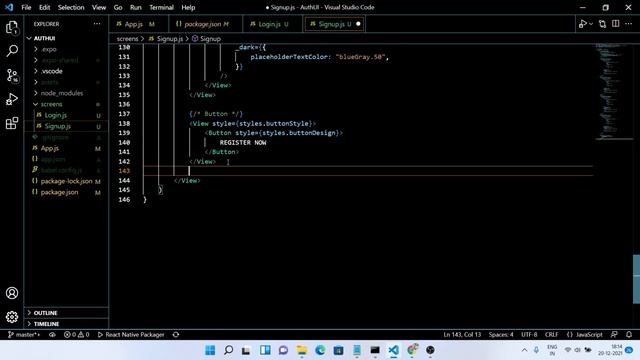Click the REGISTER NOW text on line 140

pos(243,142)
